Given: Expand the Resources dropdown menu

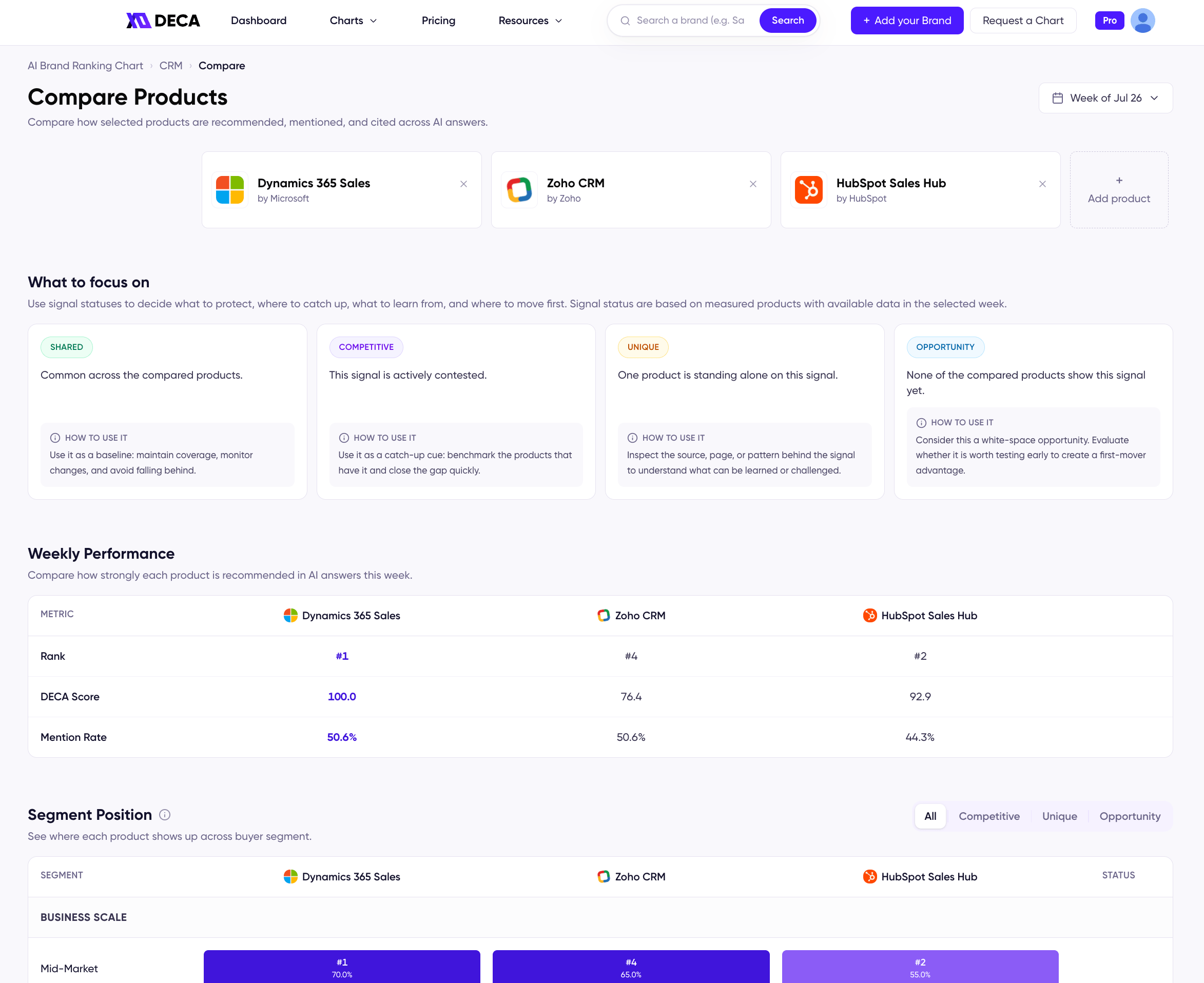Looking at the screenshot, I should coord(530,21).
